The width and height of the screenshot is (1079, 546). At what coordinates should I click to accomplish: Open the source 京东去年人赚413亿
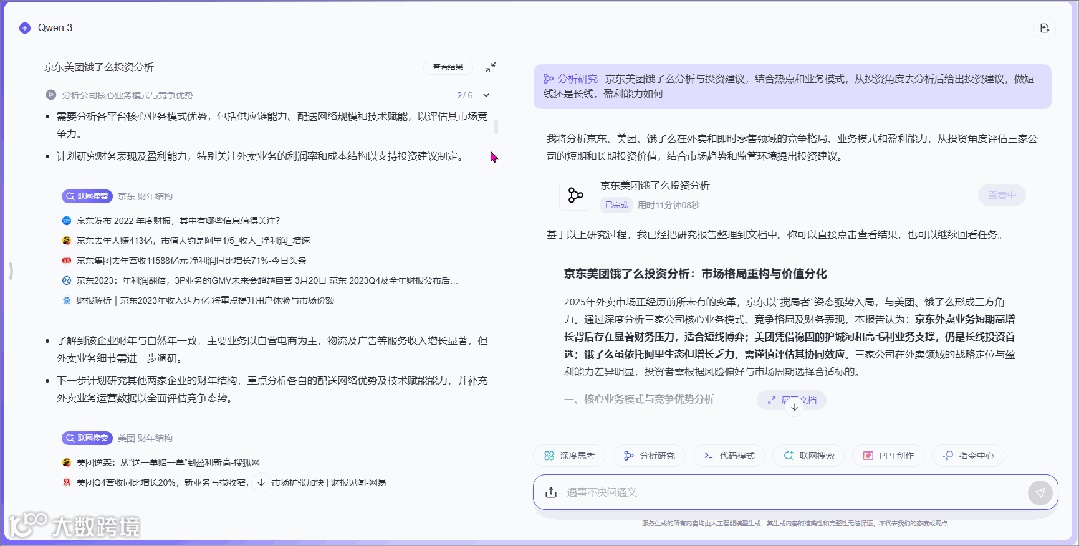click(193, 241)
